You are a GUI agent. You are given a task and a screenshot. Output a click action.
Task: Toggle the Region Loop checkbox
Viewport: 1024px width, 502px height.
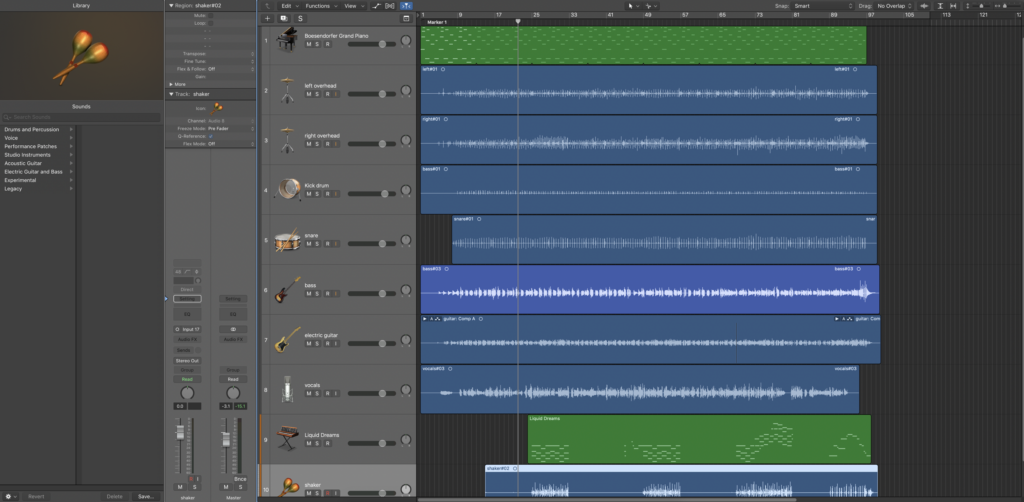click(x=210, y=23)
